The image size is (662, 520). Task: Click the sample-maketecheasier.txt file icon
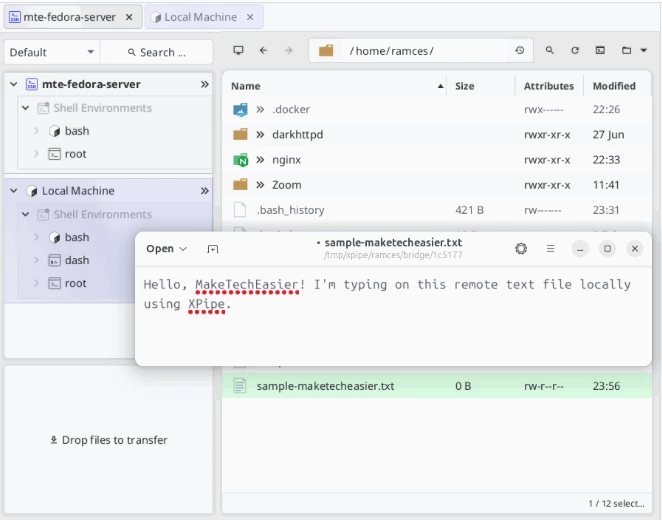(x=240, y=386)
